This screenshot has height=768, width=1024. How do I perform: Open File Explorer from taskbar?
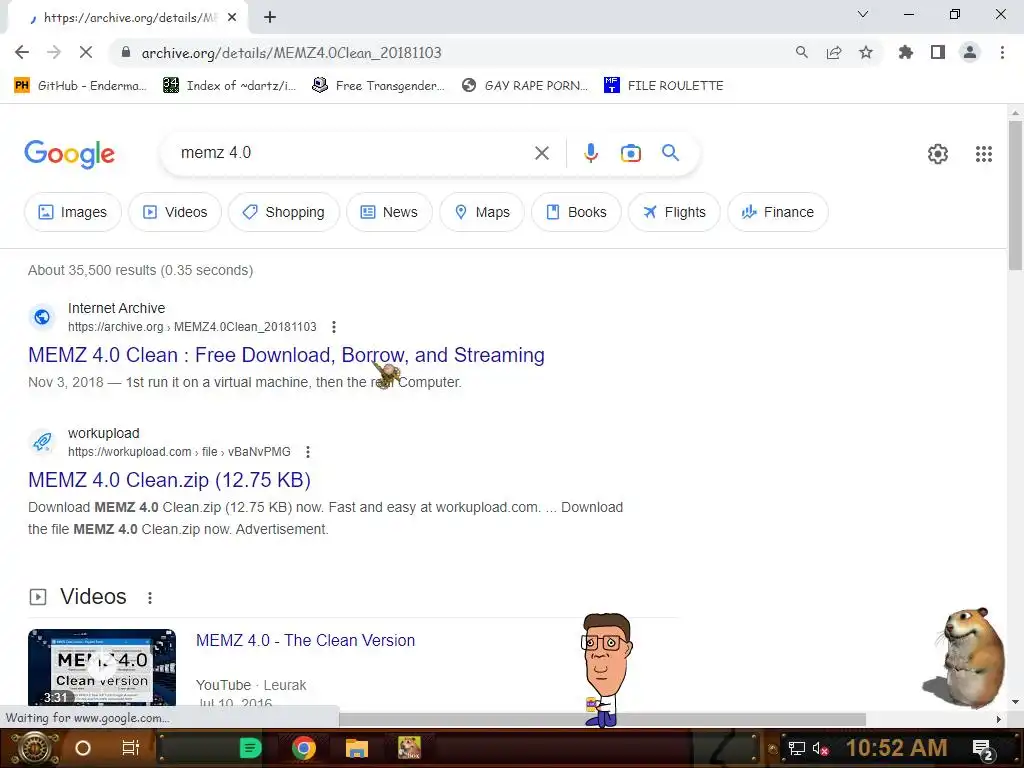pos(357,748)
